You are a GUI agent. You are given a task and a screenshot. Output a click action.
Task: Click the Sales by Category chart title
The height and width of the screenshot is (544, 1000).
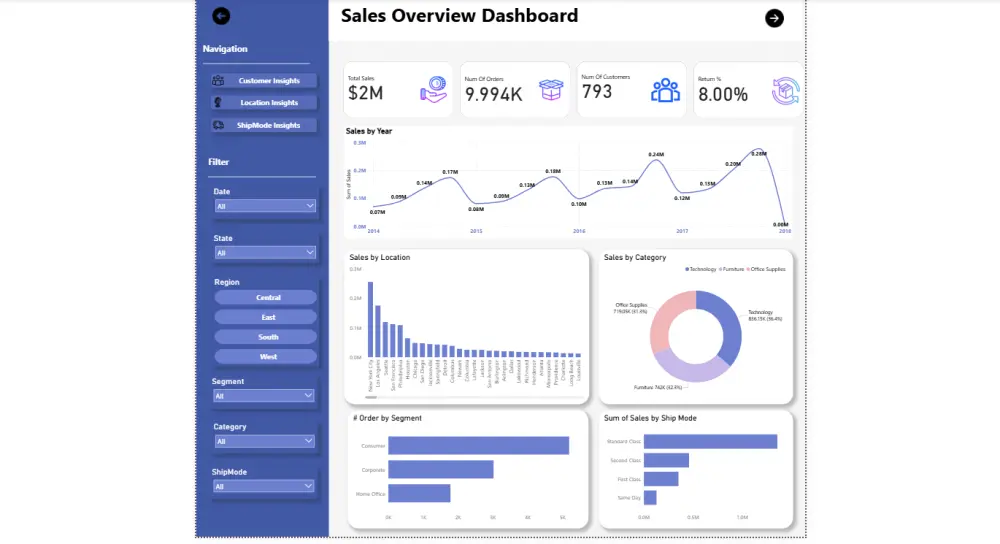click(635, 258)
